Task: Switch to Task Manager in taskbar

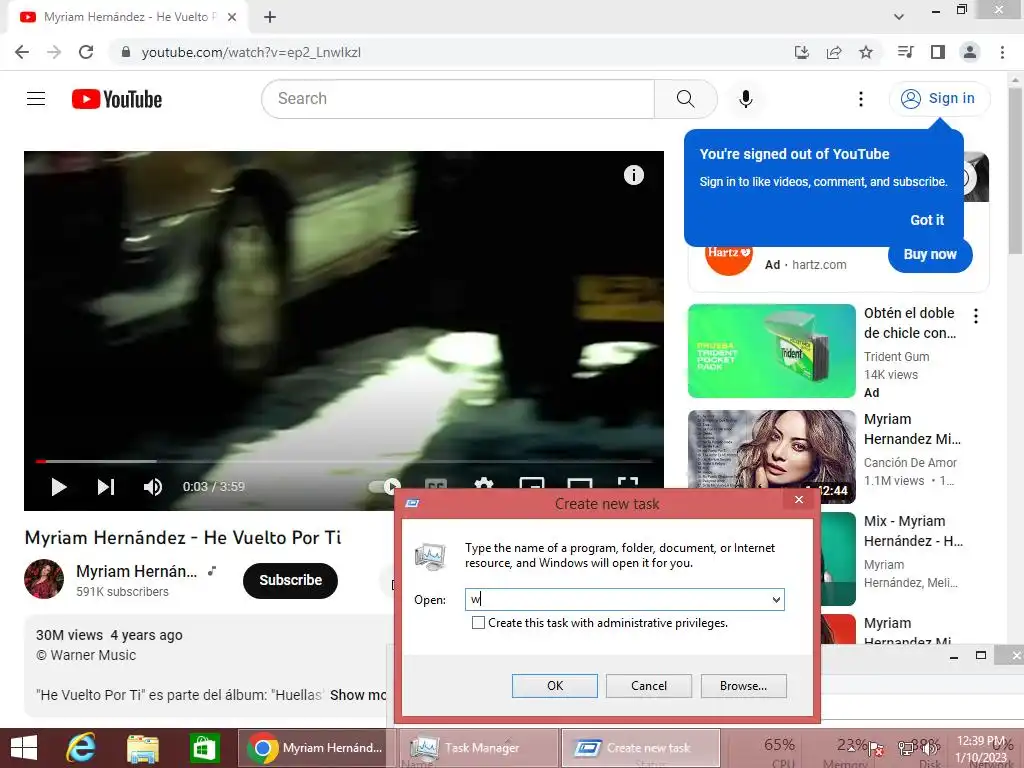Action: tap(479, 748)
